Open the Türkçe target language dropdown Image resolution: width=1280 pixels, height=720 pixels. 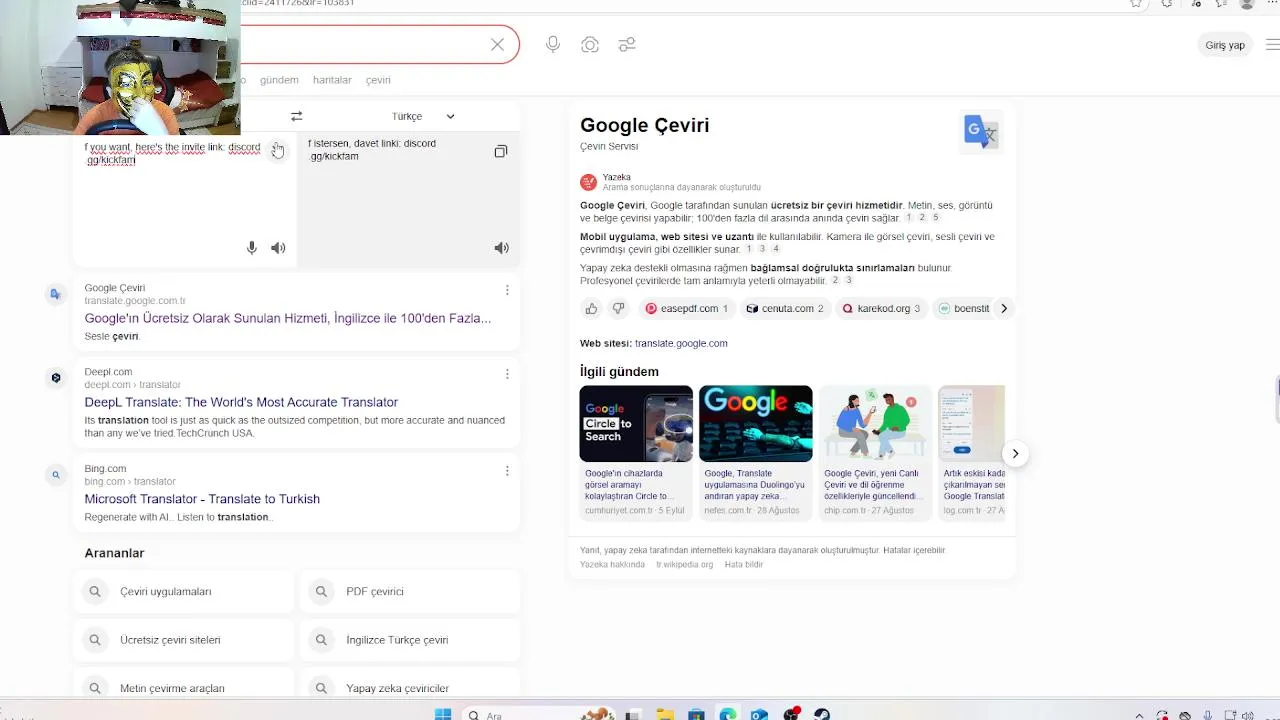coord(423,116)
